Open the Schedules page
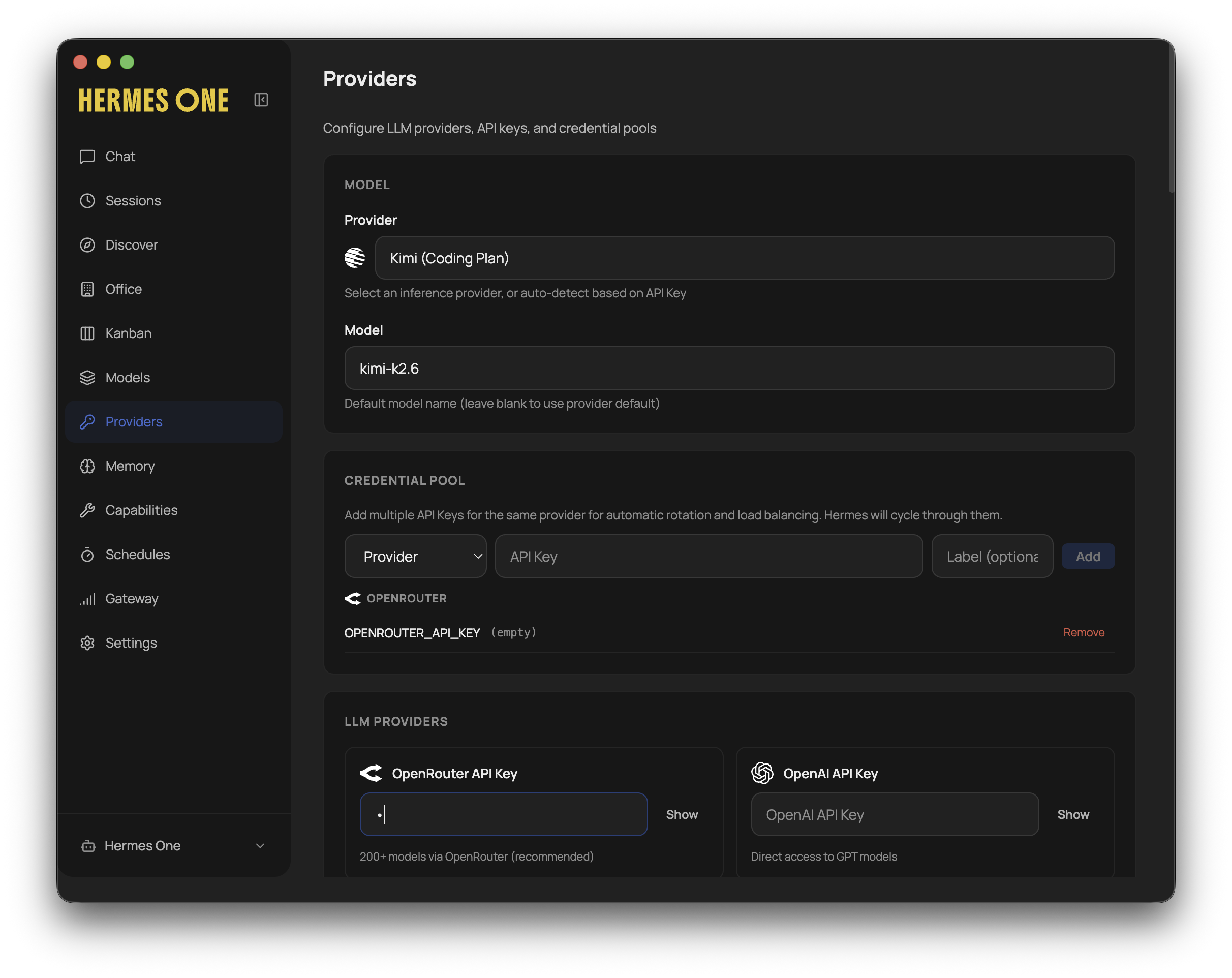Image resolution: width=1232 pixels, height=978 pixels. (174, 555)
